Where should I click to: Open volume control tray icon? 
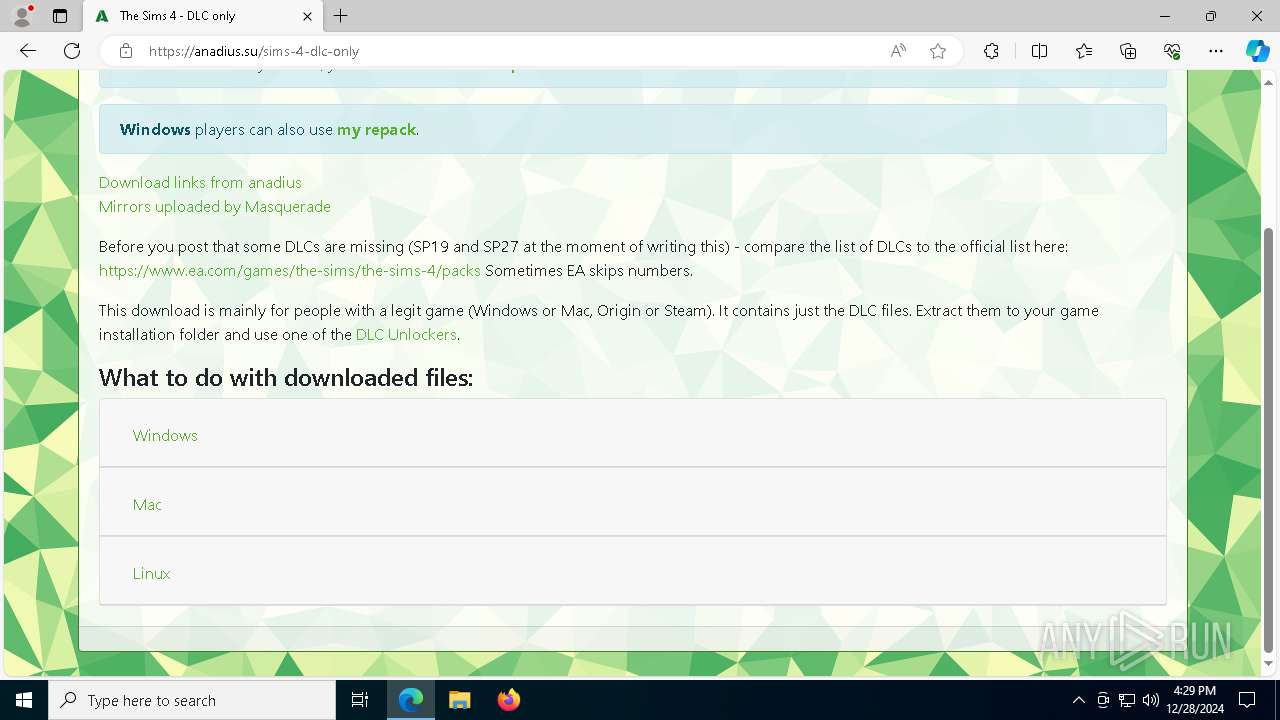1151,700
